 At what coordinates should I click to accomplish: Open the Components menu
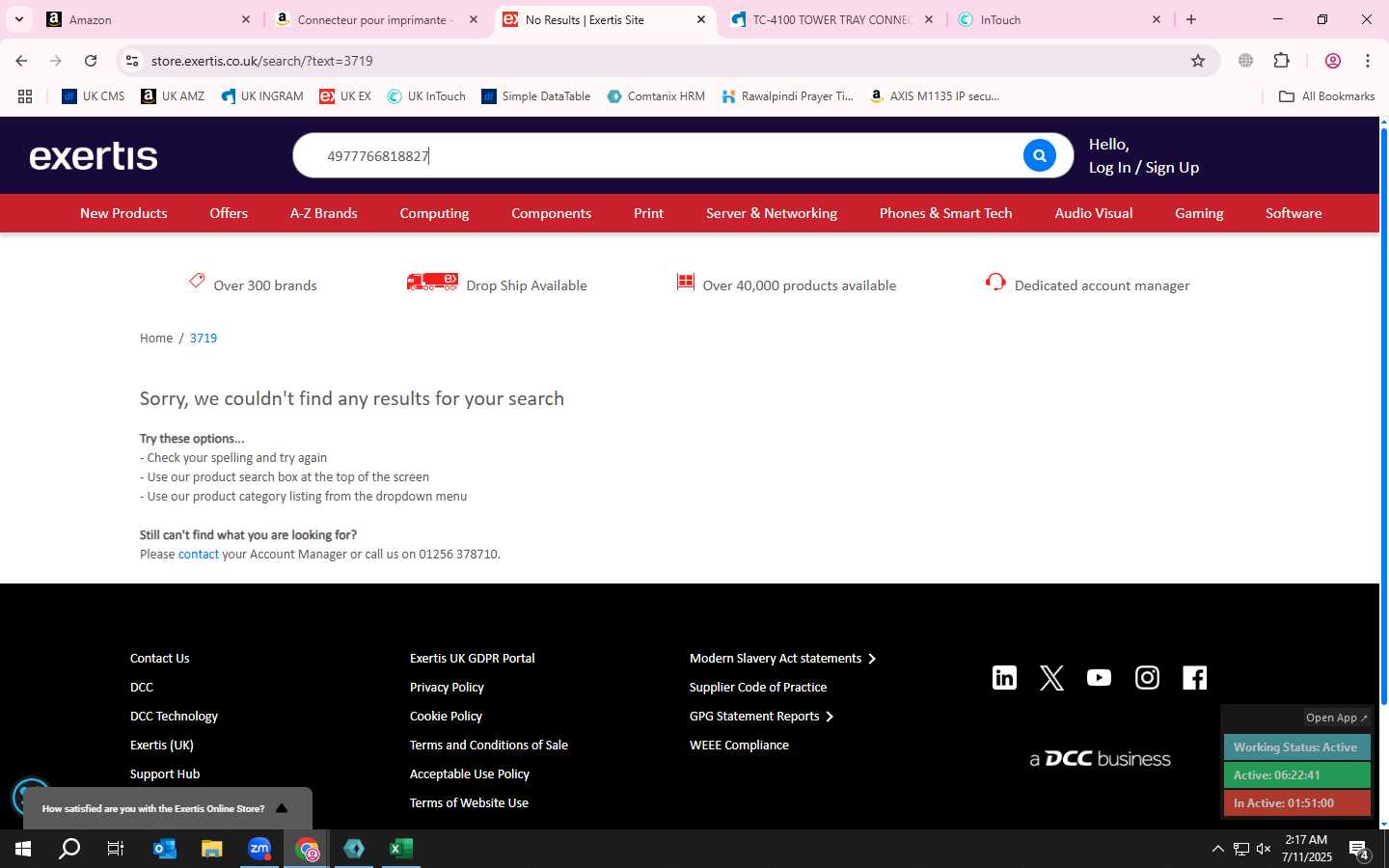(x=551, y=213)
